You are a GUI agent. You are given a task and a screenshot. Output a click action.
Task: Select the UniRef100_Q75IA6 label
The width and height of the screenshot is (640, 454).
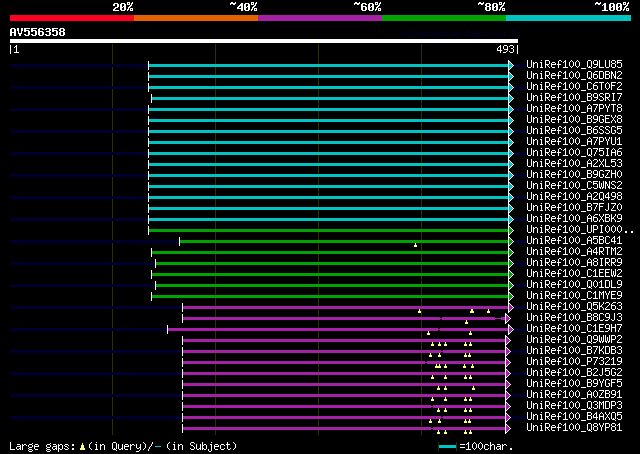tap(574, 153)
